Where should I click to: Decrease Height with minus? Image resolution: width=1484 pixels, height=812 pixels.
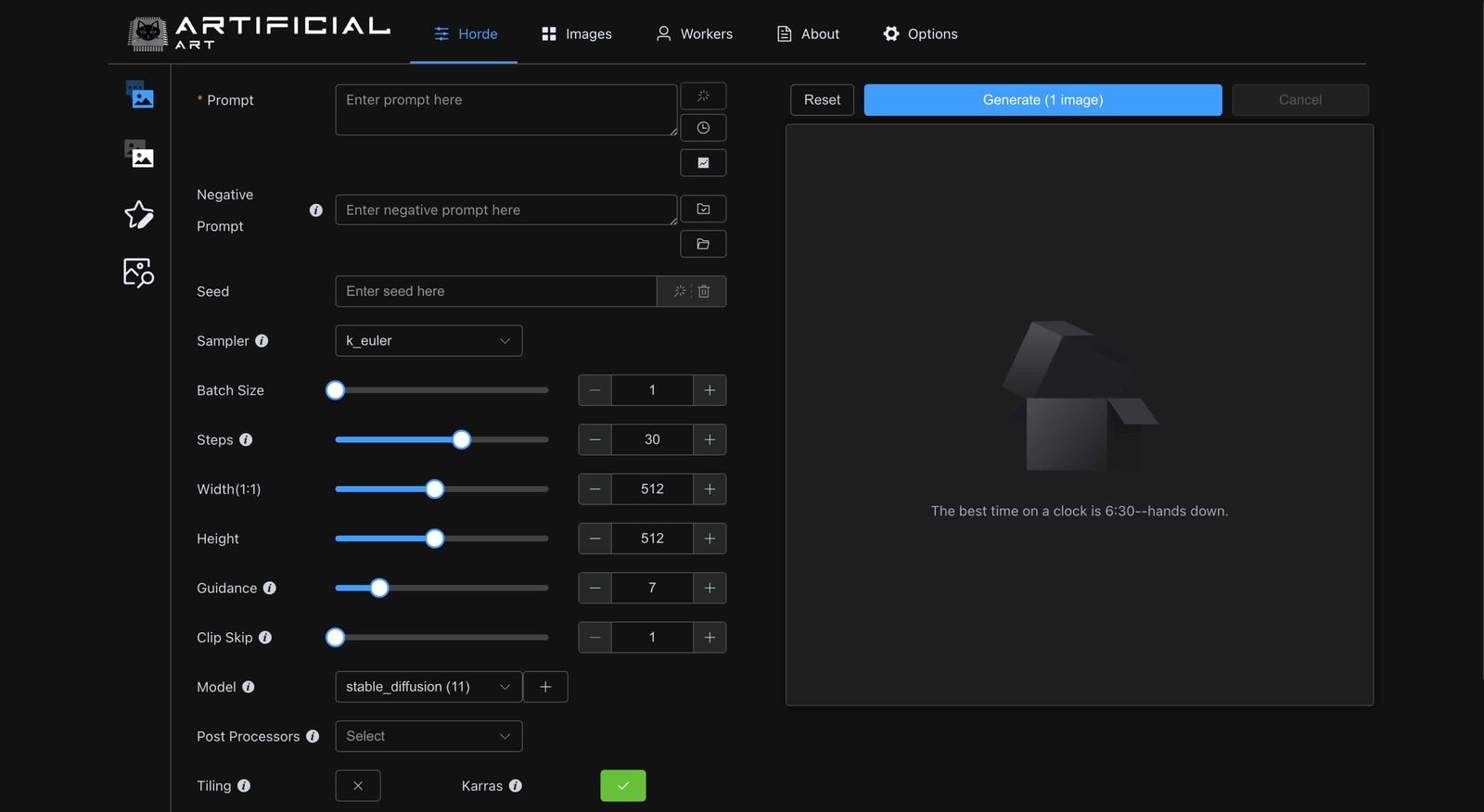(595, 539)
